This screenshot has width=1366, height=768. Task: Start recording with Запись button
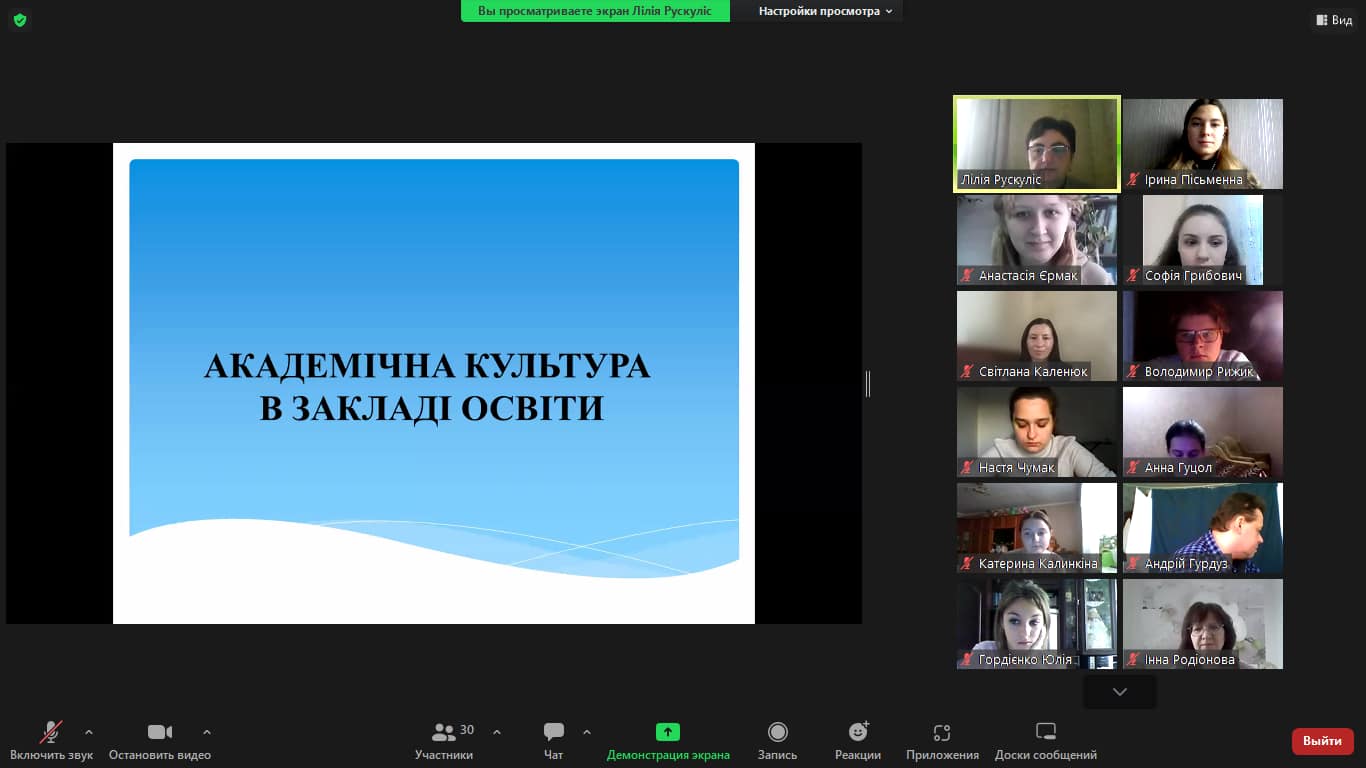777,741
